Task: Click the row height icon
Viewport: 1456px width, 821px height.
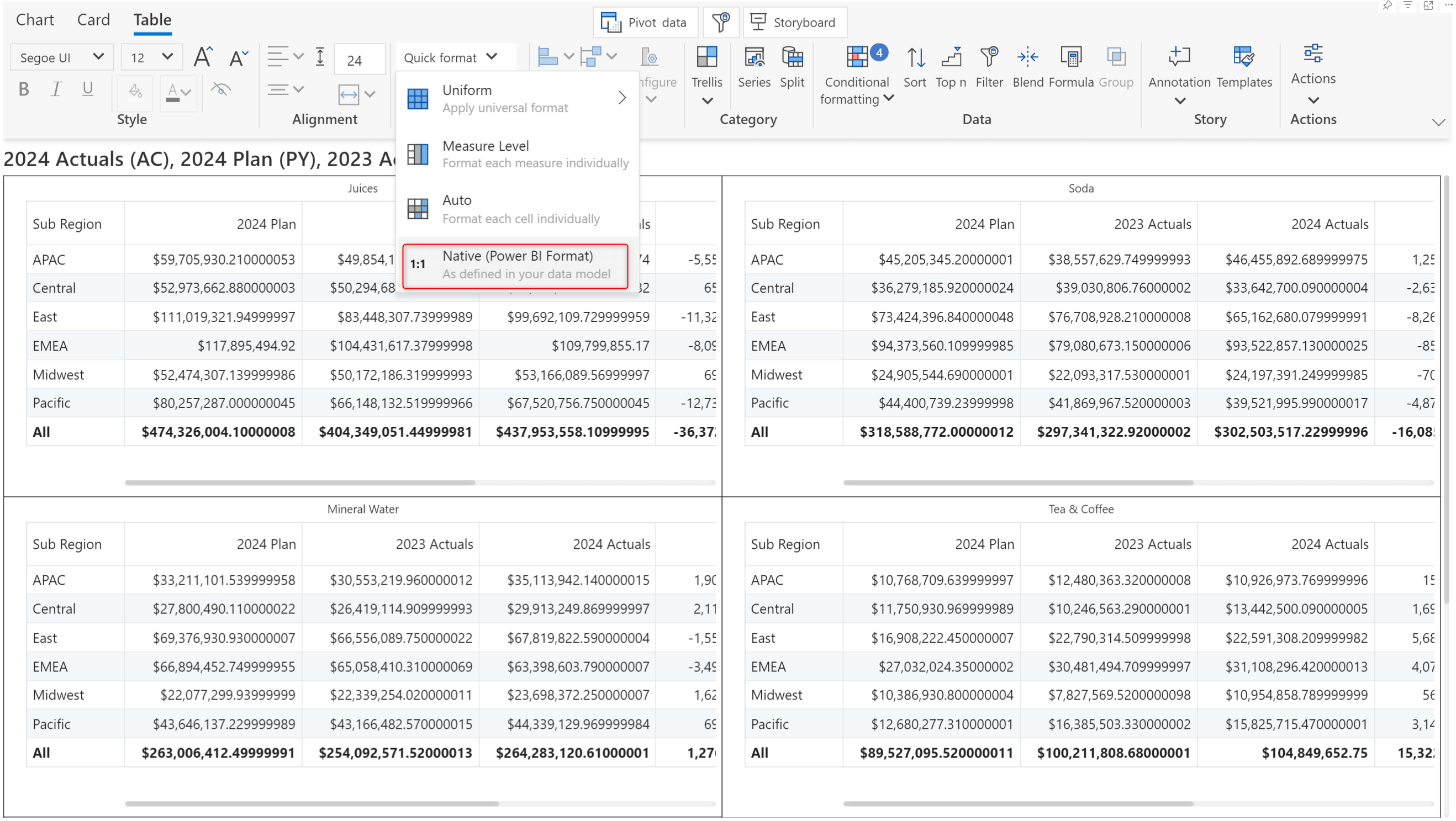Action: [320, 56]
